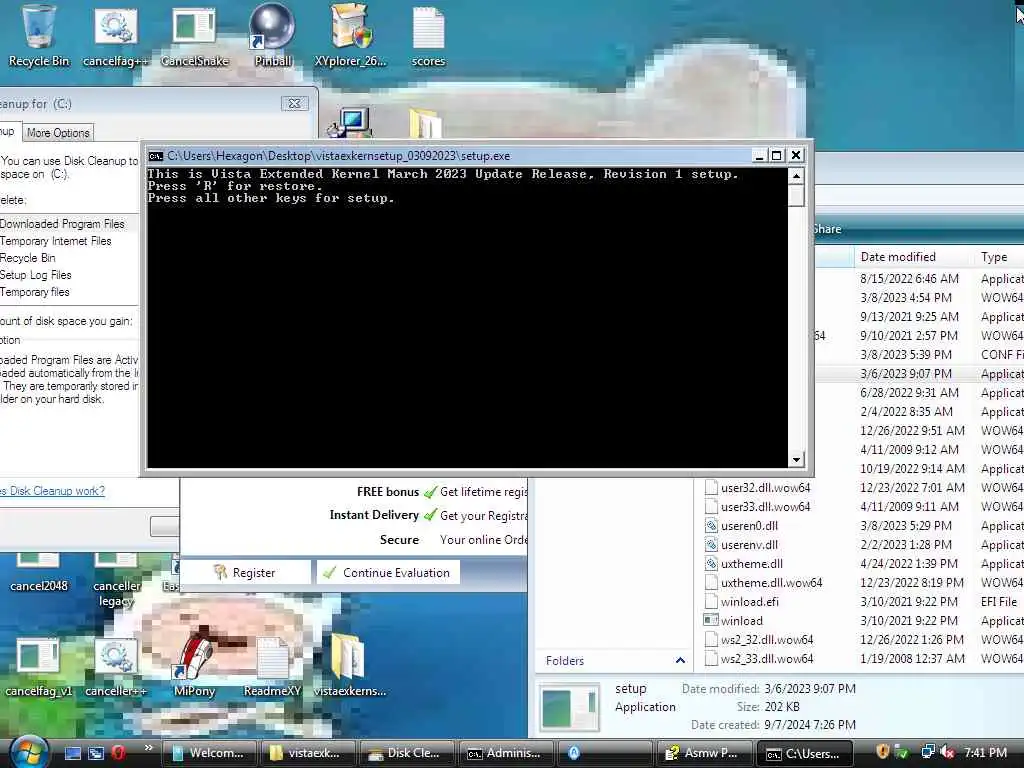1024x768 pixels.
Task: Select Setup Log Files in cleanup list
Action: click(x=69, y=275)
